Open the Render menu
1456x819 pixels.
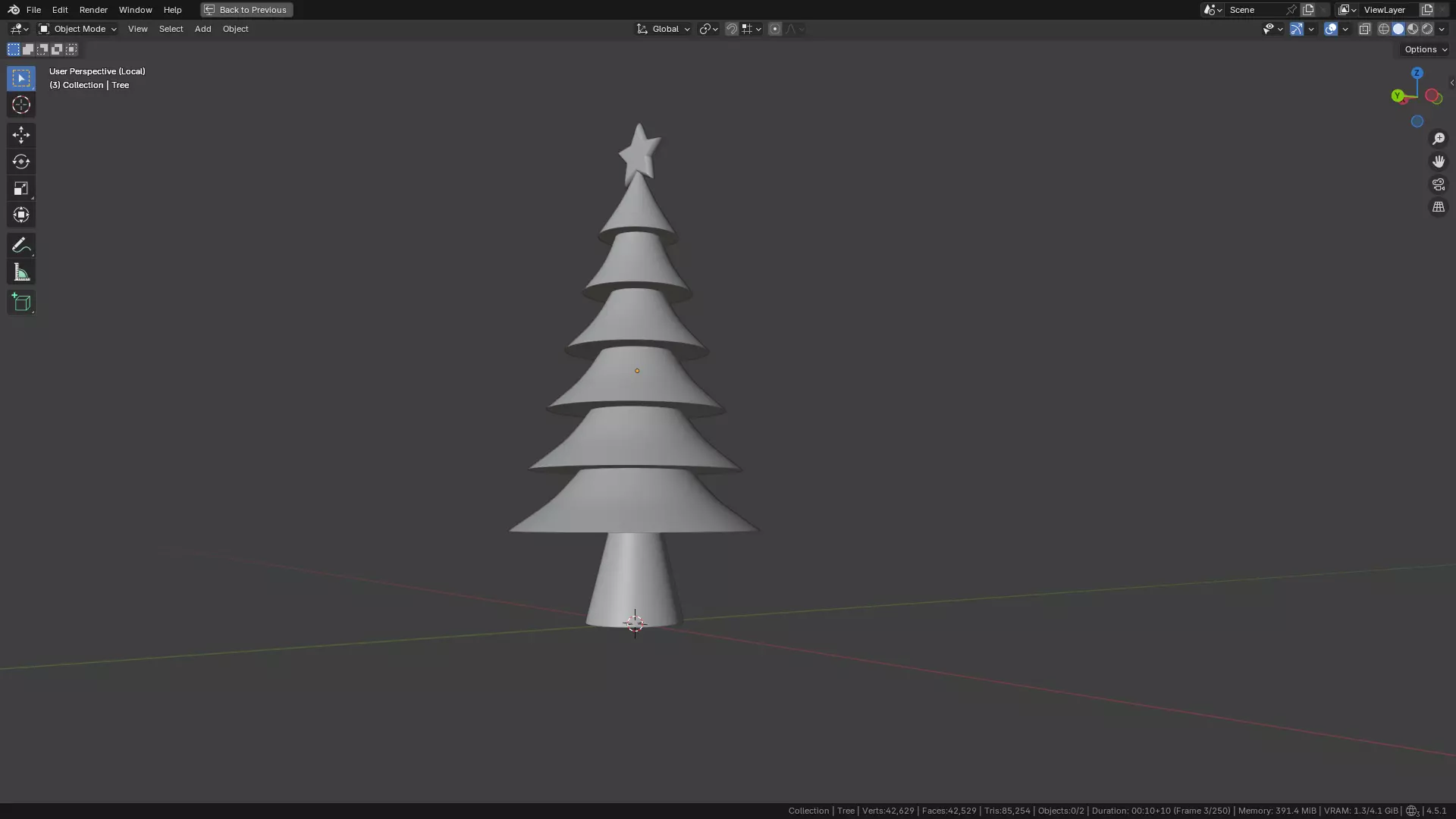tap(93, 10)
